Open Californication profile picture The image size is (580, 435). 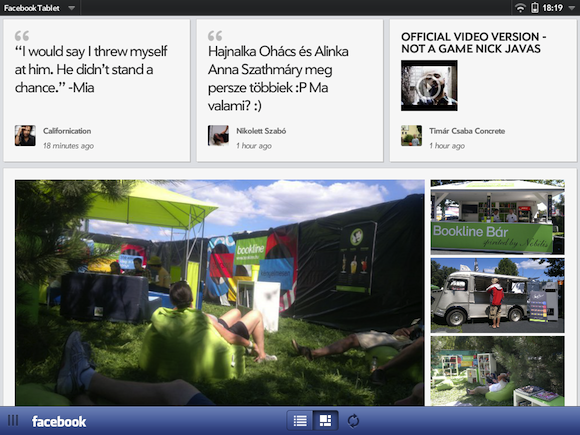tap(25, 135)
